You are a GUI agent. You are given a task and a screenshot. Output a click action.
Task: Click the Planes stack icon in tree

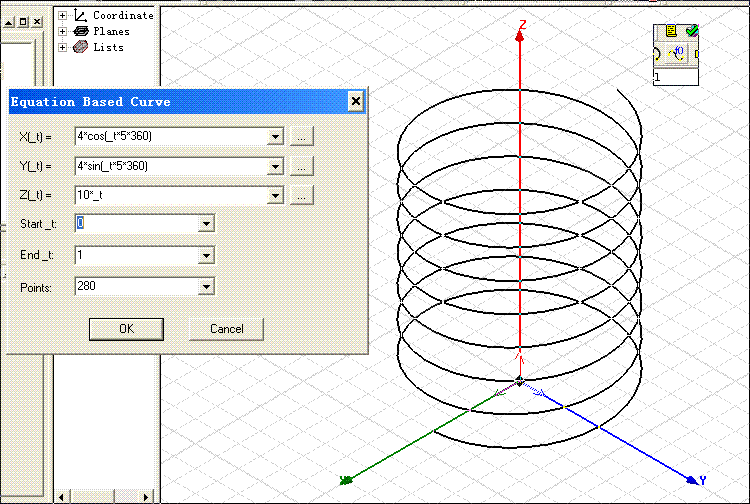pos(80,32)
